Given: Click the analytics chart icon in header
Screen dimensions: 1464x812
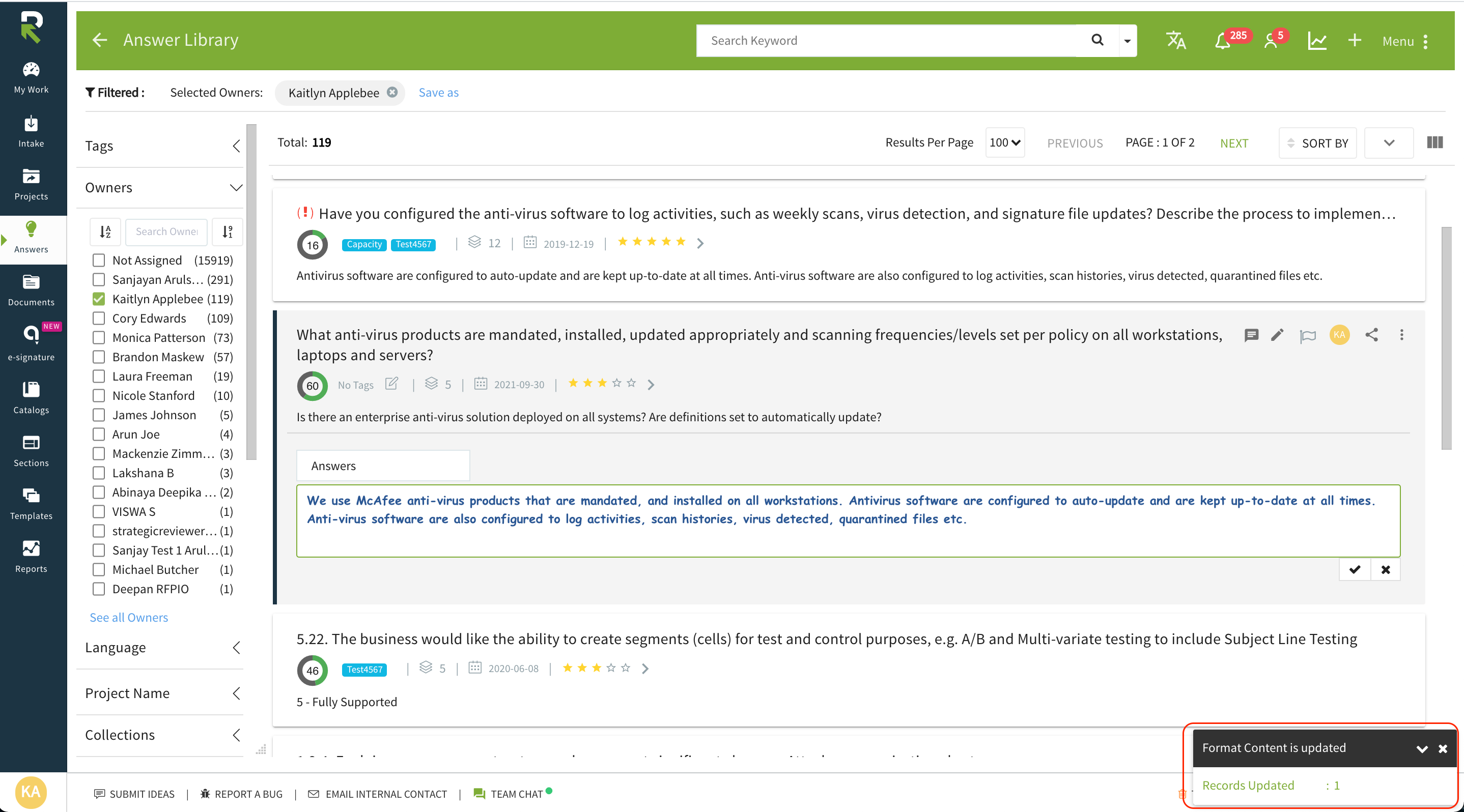Looking at the screenshot, I should coord(1316,40).
